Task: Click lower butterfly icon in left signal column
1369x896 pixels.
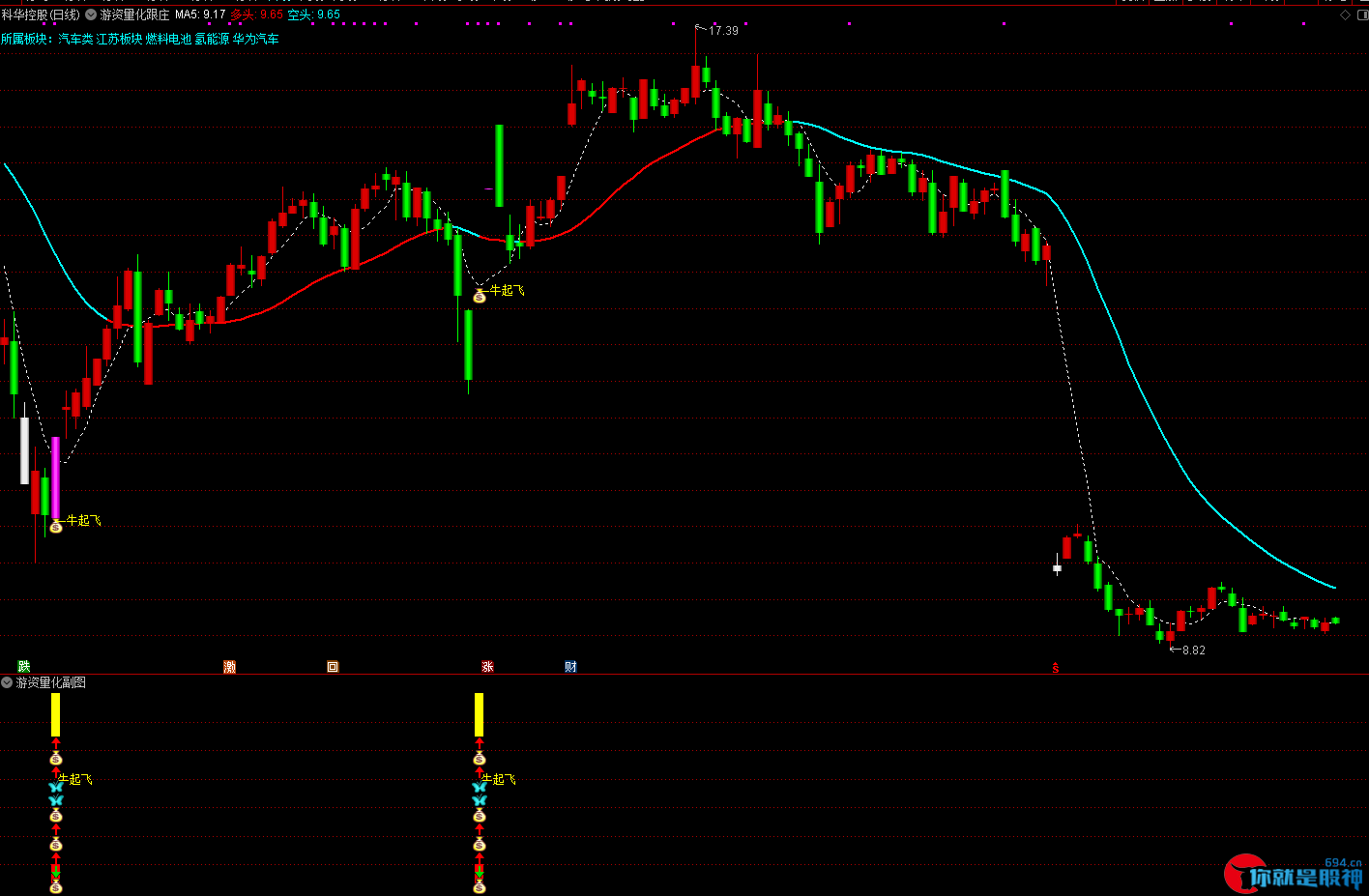Action: pos(56,801)
